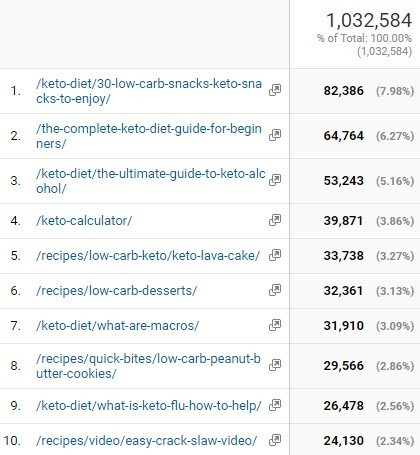Open external link icon for easy-crack-slaw-video page
Image resolution: width=420 pixels, height=455 pixels.
275,440
